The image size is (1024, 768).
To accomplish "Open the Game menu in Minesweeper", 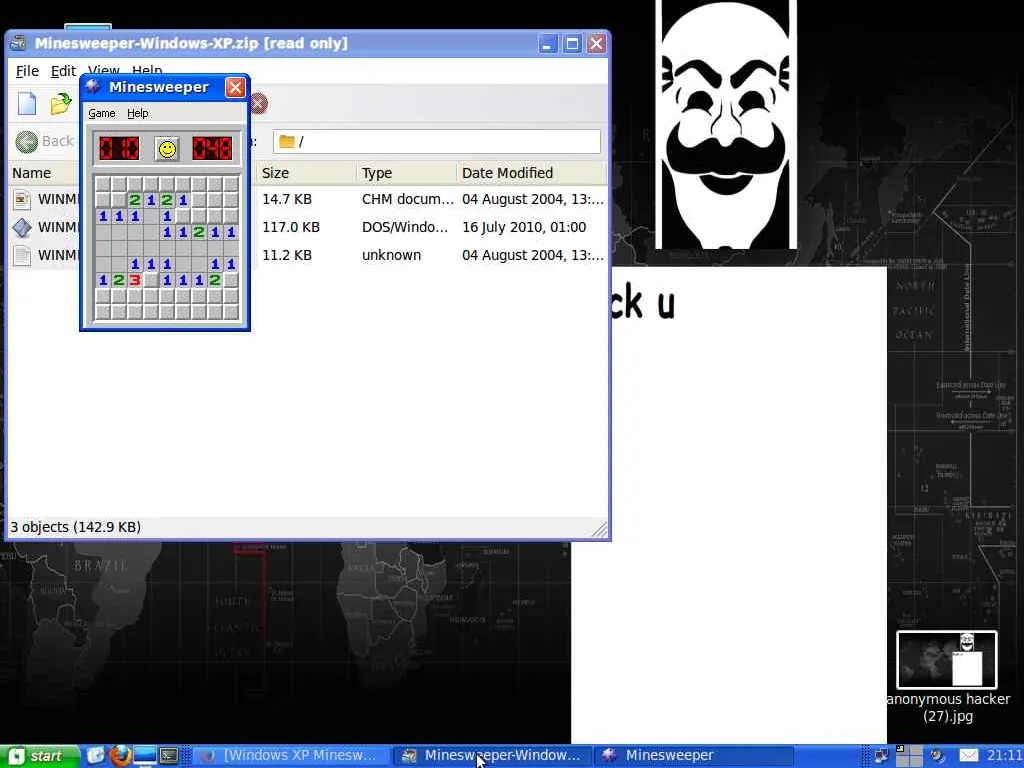I will 102,113.
